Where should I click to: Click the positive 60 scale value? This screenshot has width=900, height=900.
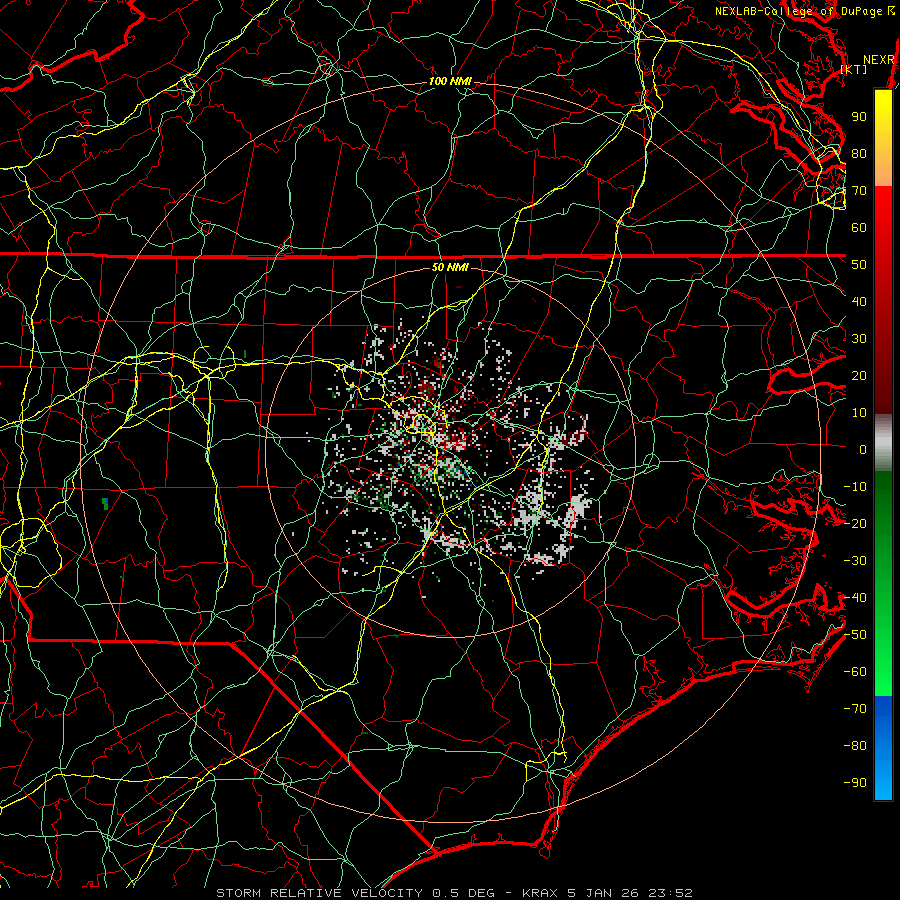pyautogui.click(x=859, y=227)
